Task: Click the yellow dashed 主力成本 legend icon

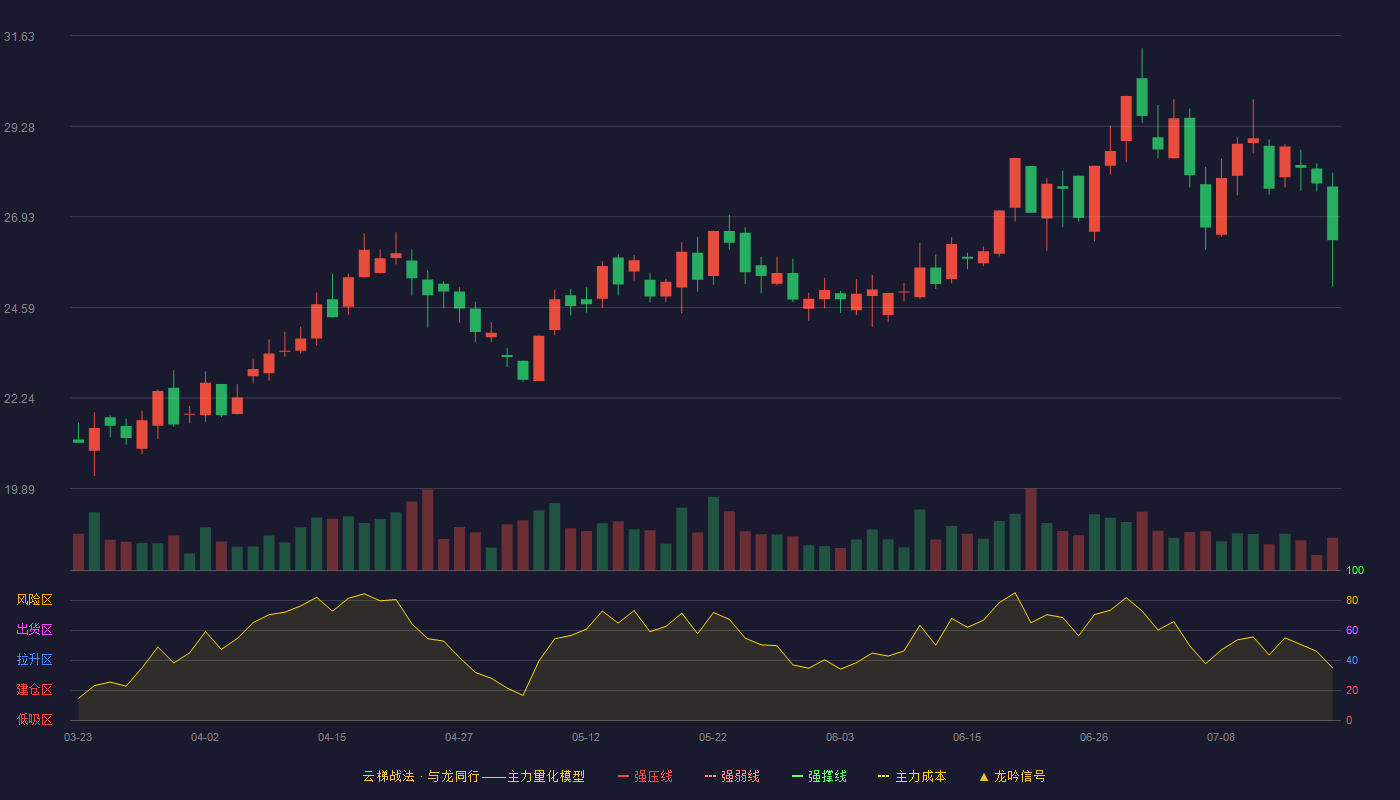Action: coord(884,776)
